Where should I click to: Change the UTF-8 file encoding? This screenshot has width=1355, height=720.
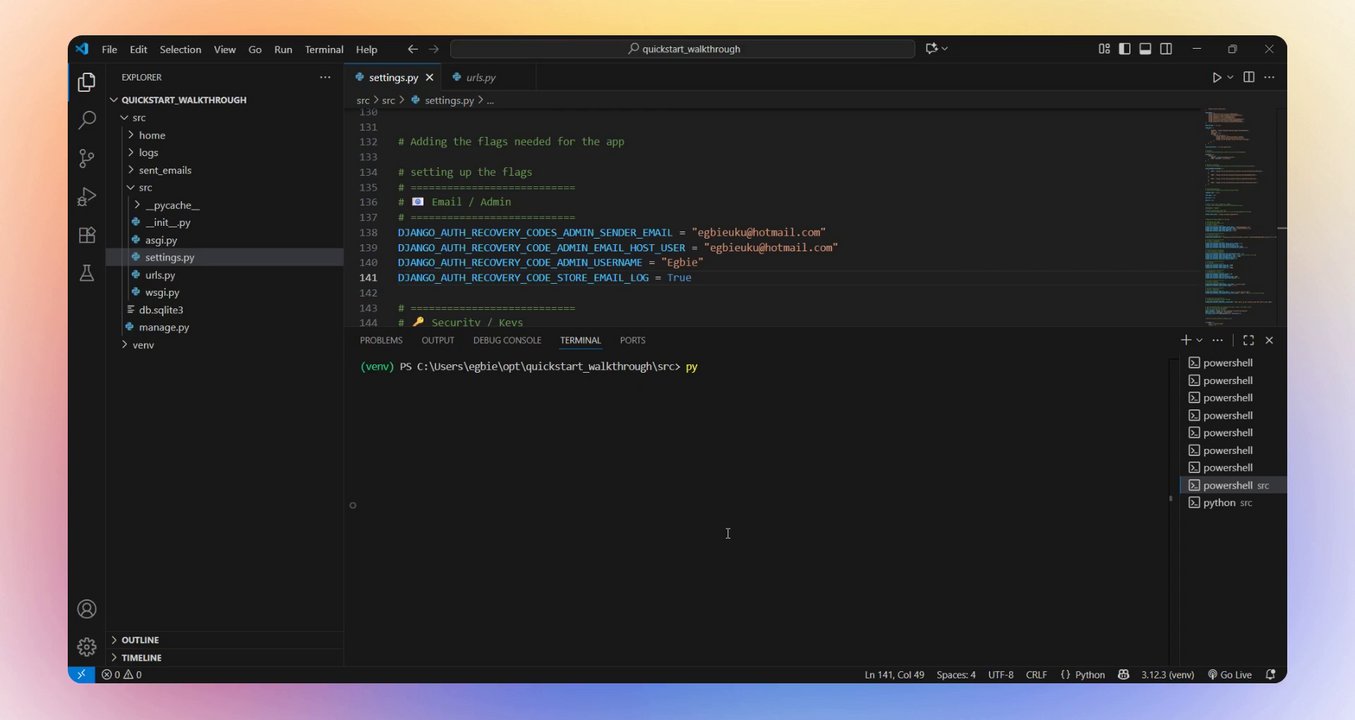(1001, 675)
